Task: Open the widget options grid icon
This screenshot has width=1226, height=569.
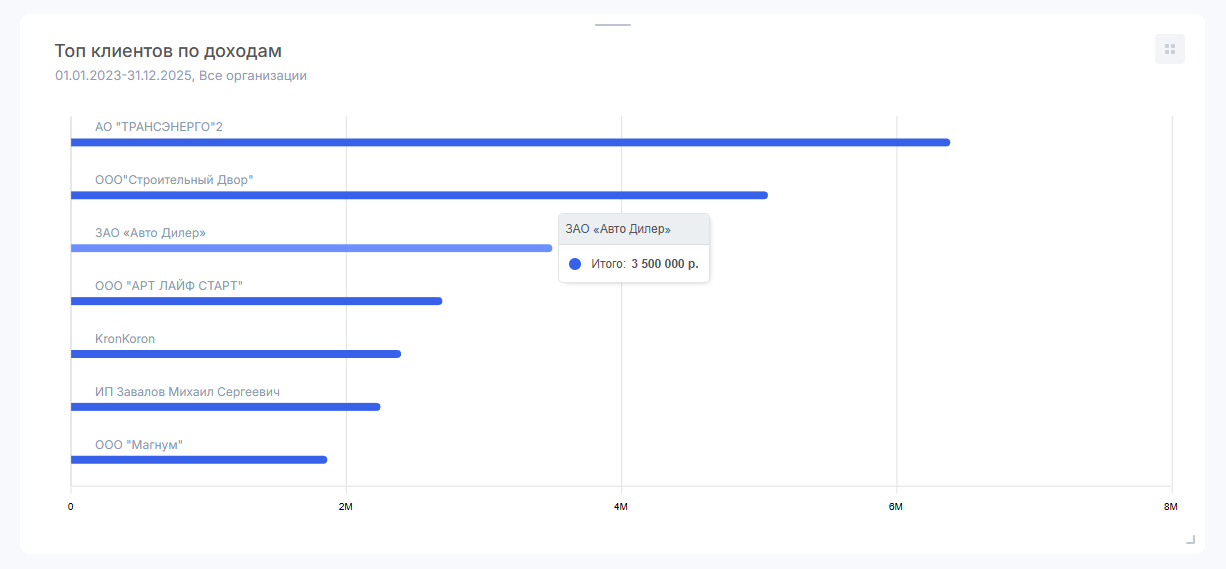Action: pyautogui.click(x=1169, y=49)
